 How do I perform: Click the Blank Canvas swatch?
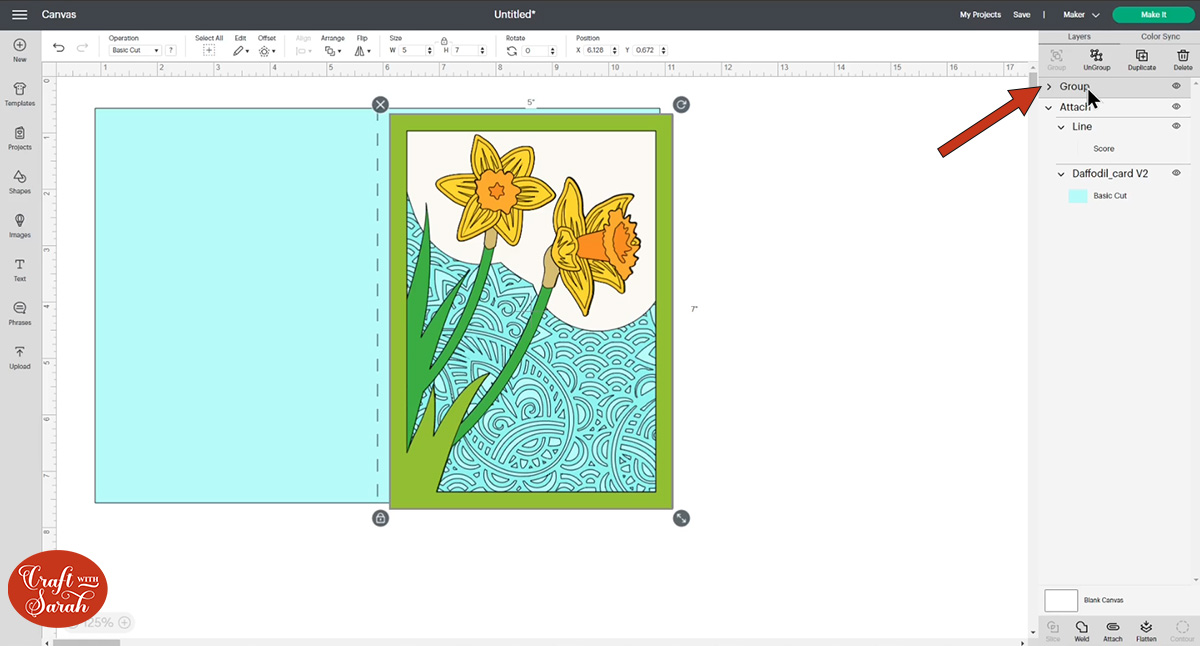tap(1061, 600)
